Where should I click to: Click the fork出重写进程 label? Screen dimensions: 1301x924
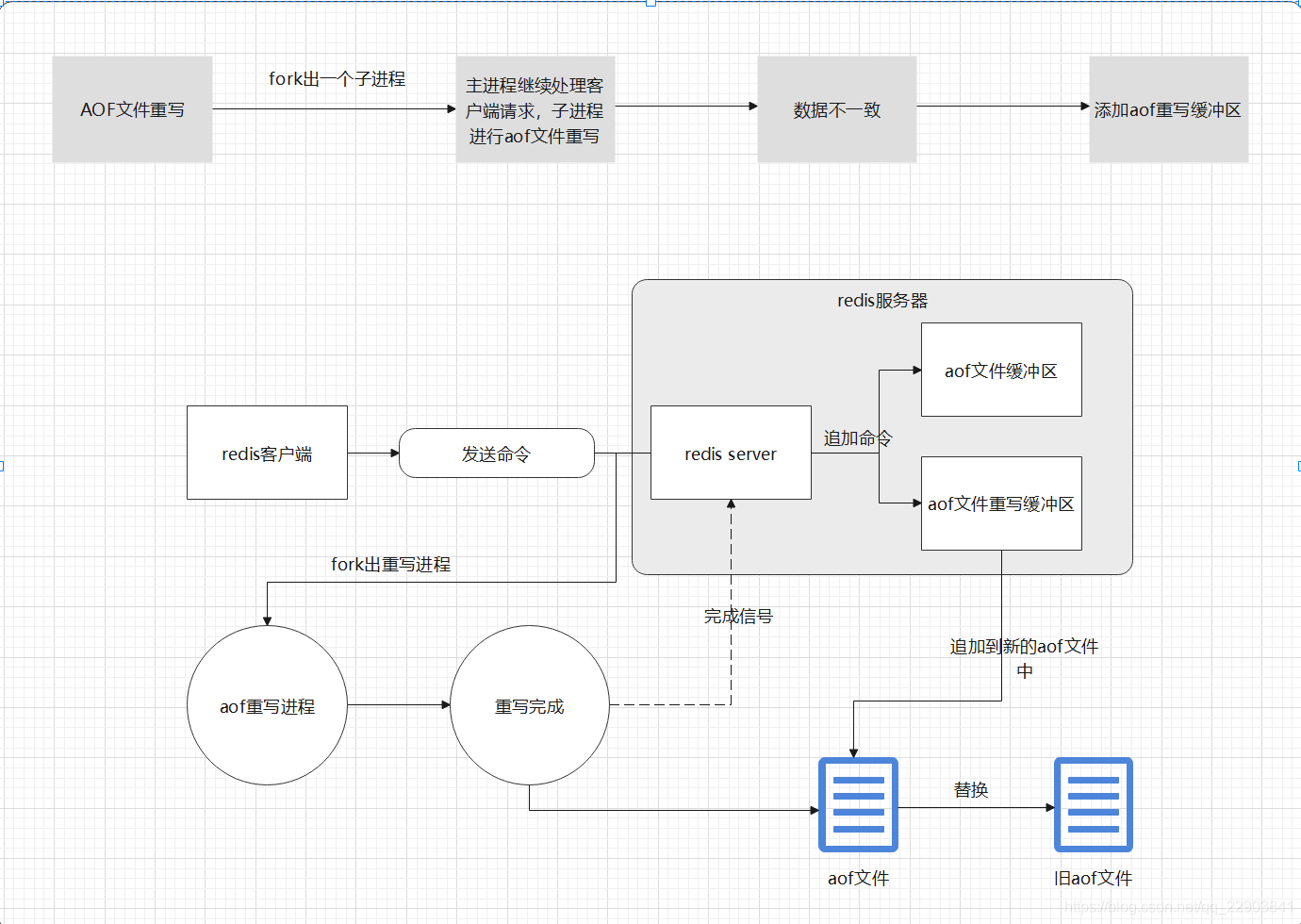(390, 564)
